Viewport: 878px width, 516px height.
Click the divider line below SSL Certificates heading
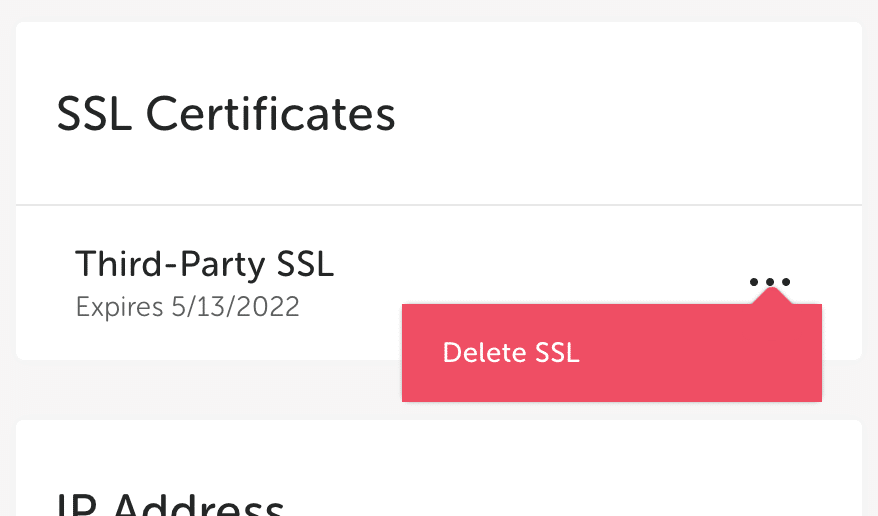click(439, 205)
